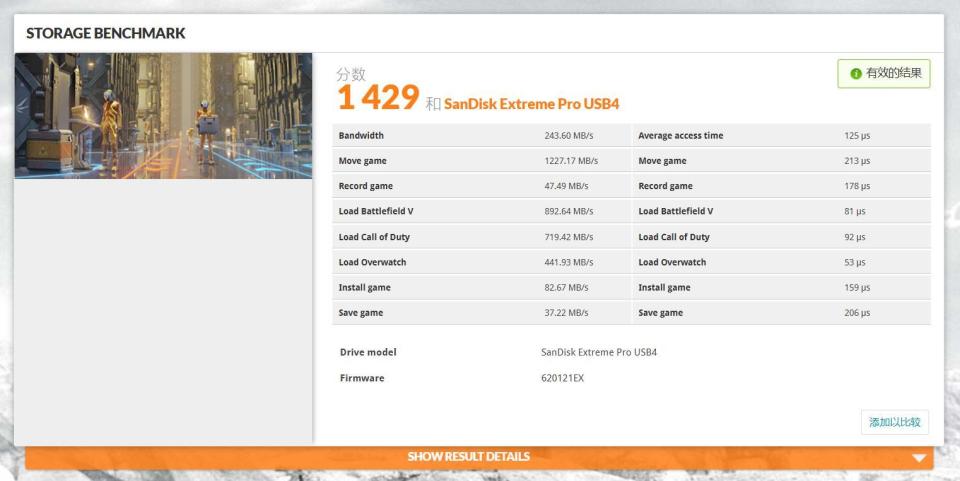Open the storage benchmark scene thumbnail
The image size is (960, 481).
163,116
